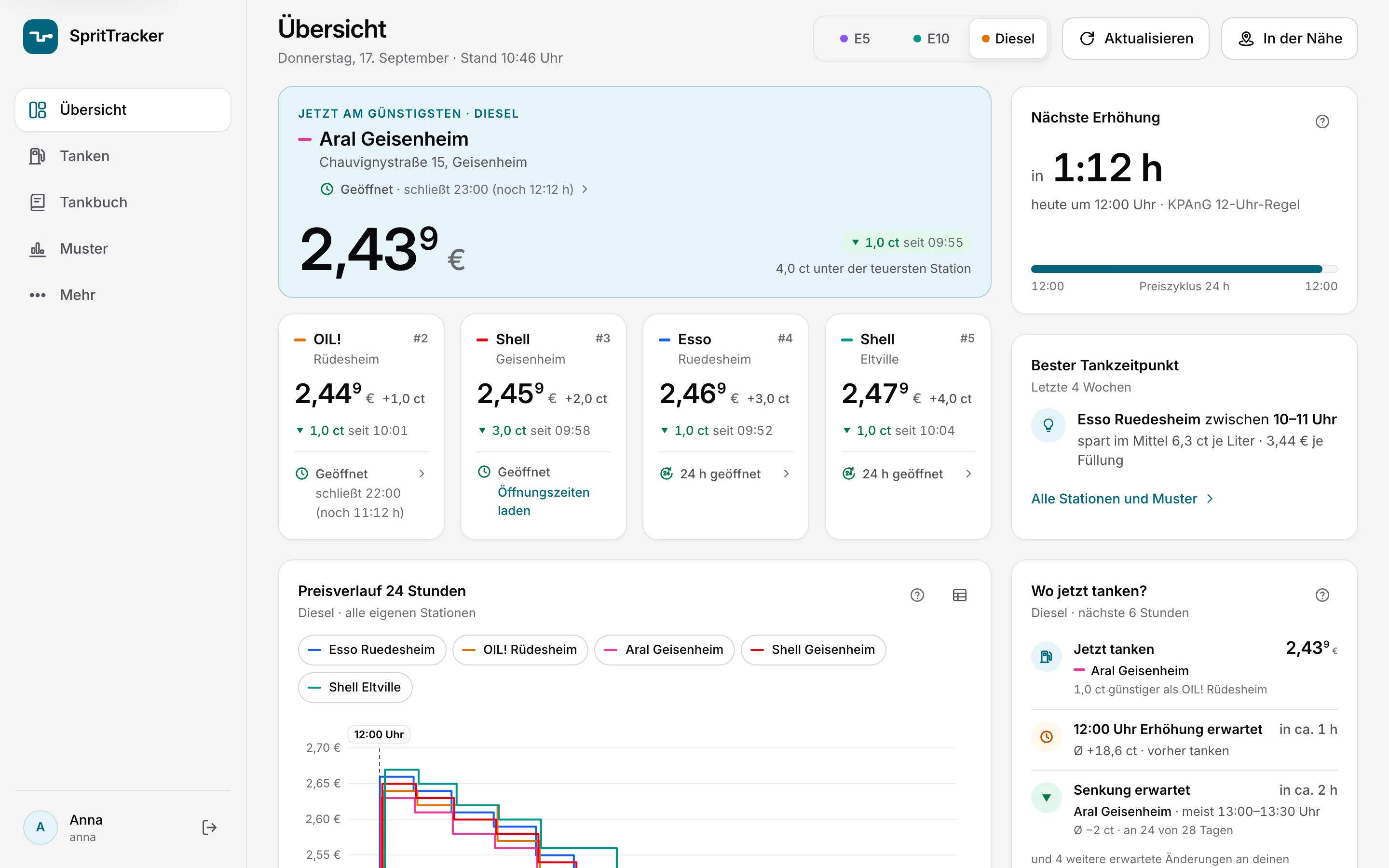Select E10 fuel type

931,39
